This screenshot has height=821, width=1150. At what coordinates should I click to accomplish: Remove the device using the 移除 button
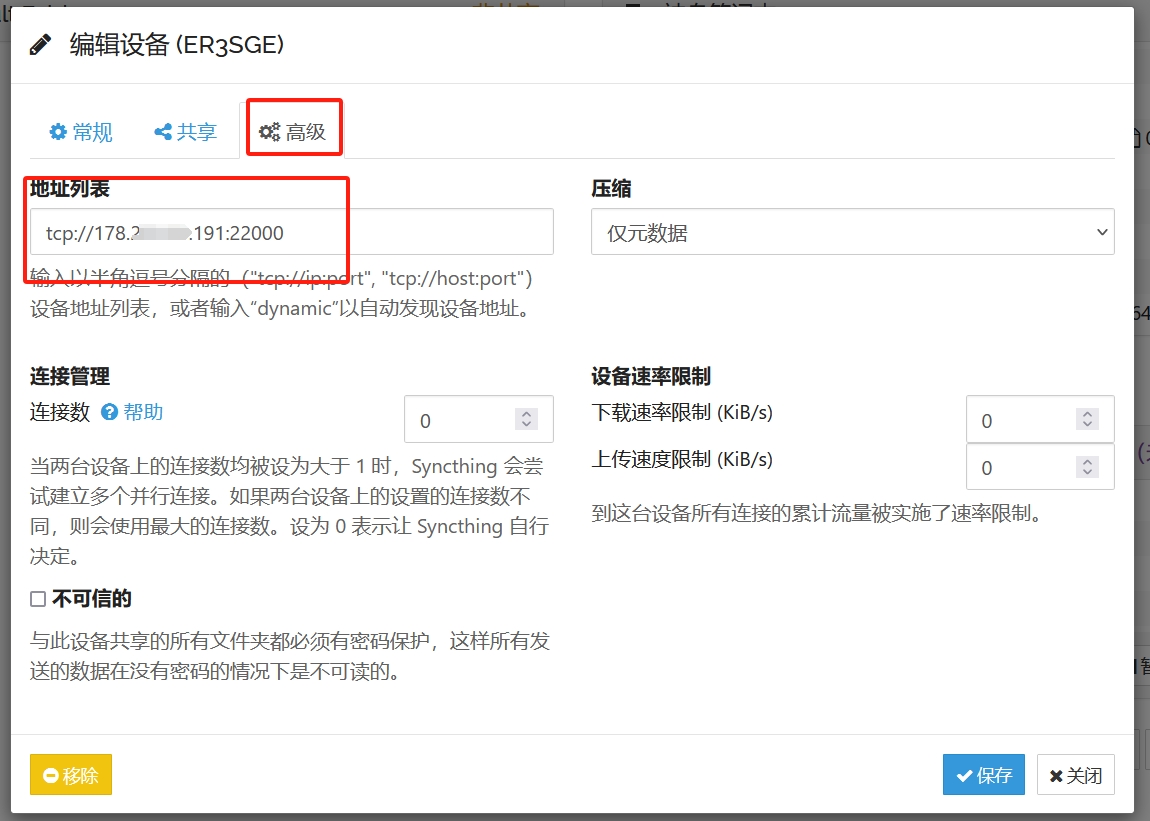coord(70,774)
